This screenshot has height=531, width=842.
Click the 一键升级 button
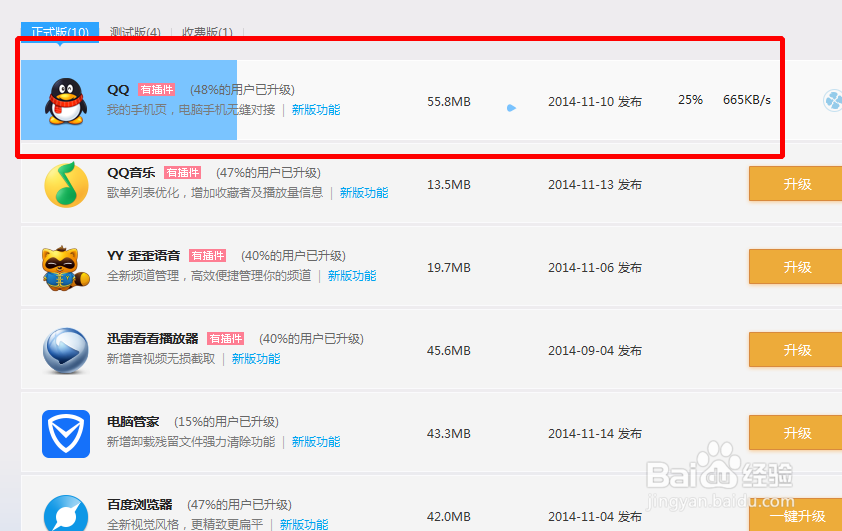[795, 515]
